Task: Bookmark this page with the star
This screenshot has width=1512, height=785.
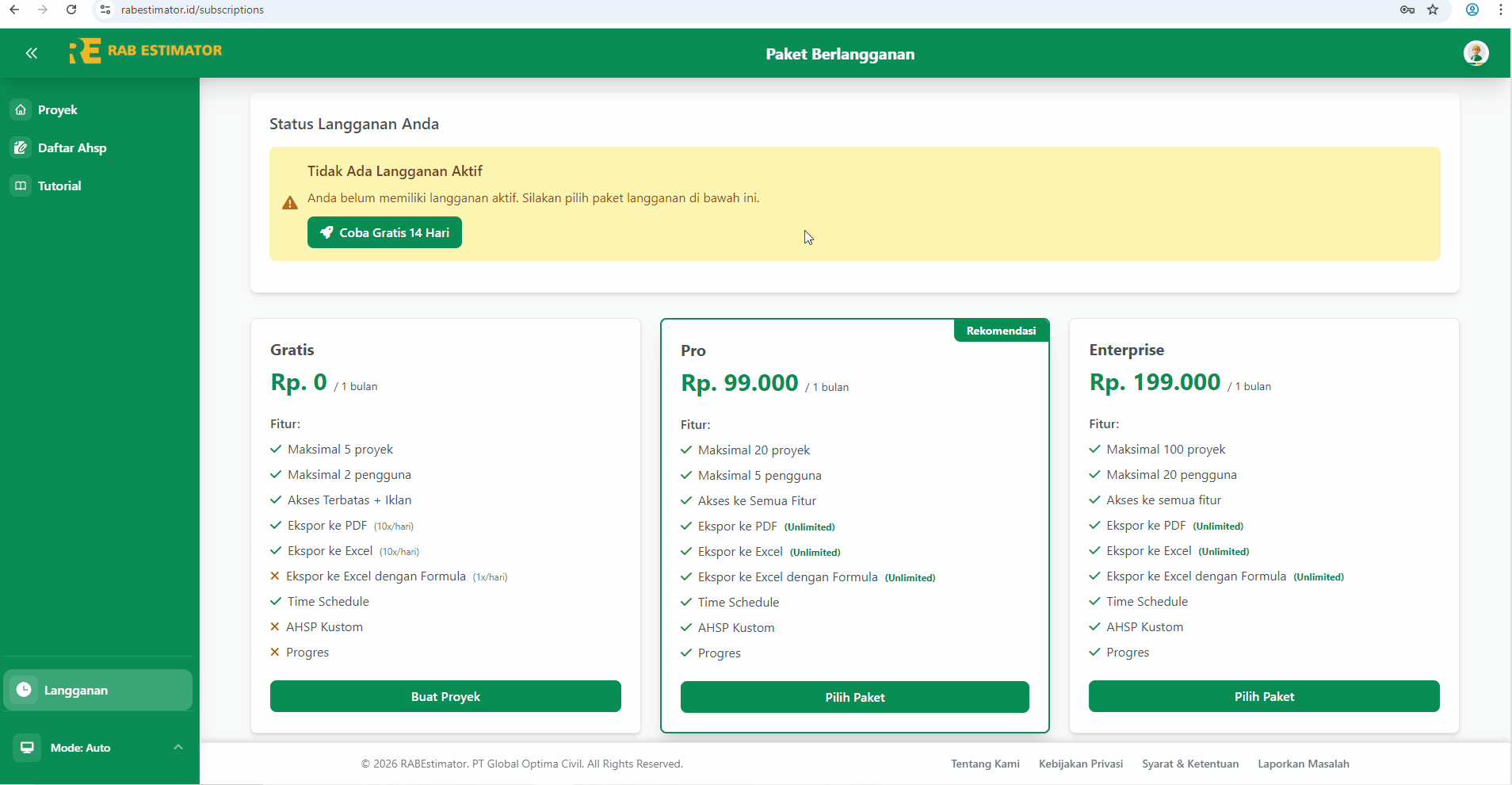Action: pyautogui.click(x=1434, y=10)
